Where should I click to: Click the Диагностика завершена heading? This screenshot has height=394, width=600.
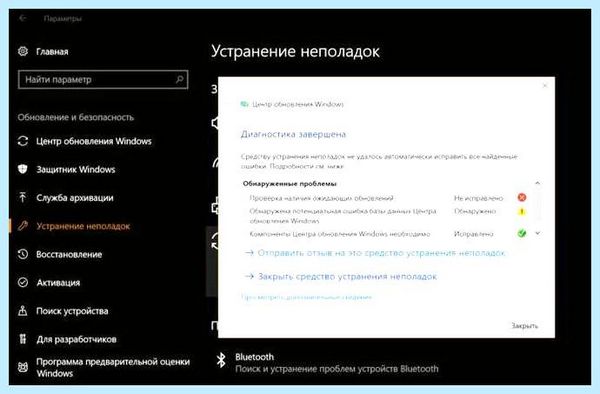pos(293,134)
